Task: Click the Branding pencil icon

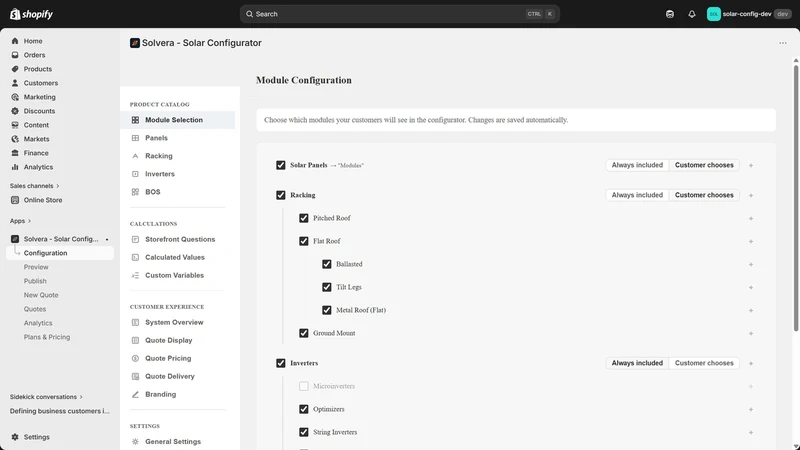Action: tap(135, 394)
